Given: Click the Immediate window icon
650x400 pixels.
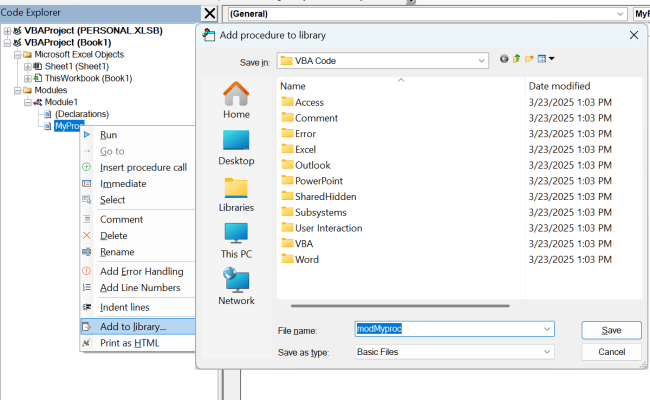Looking at the screenshot, I should click(87, 183).
